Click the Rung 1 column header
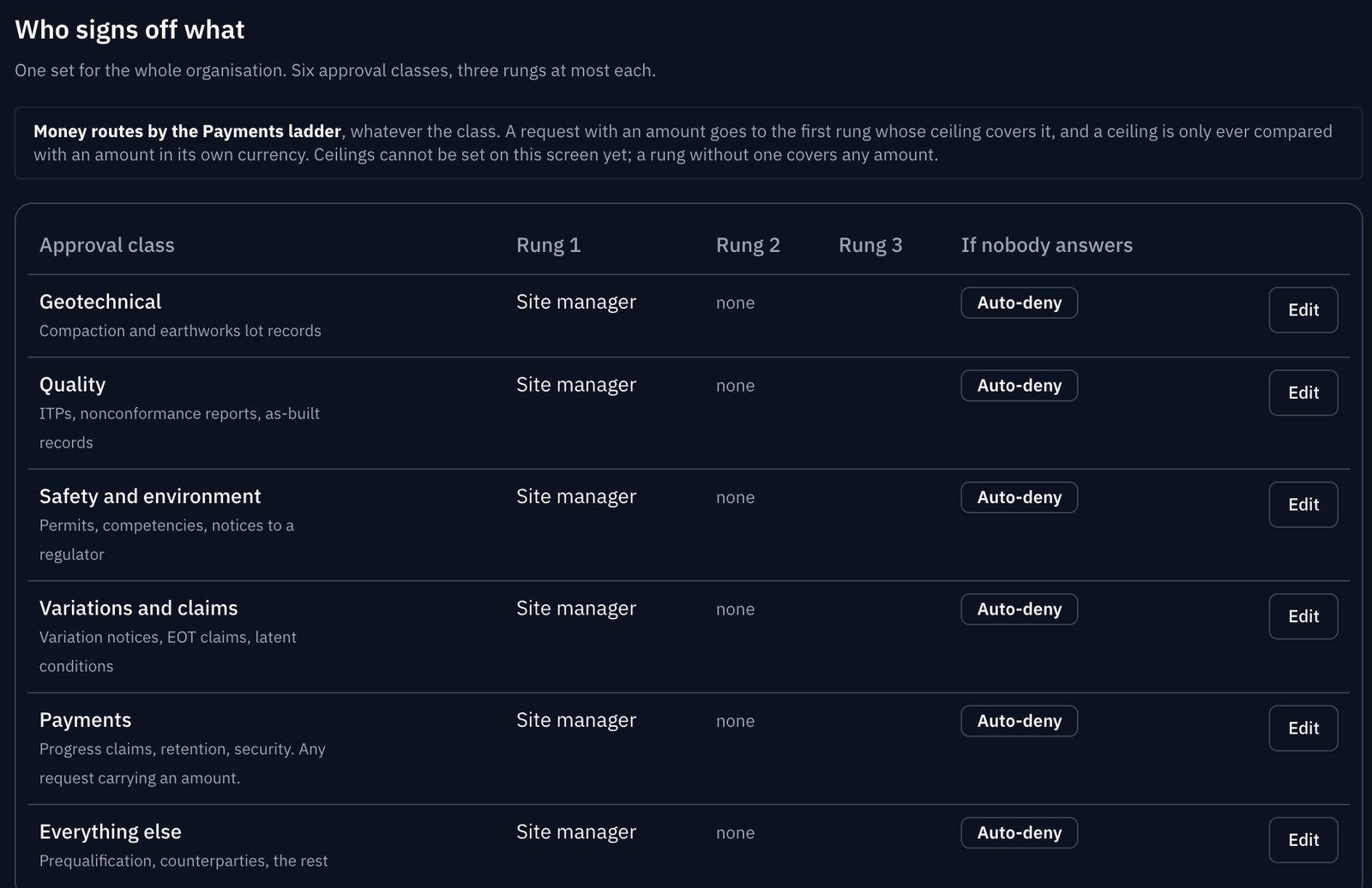This screenshot has height=888, width=1372. click(x=549, y=245)
